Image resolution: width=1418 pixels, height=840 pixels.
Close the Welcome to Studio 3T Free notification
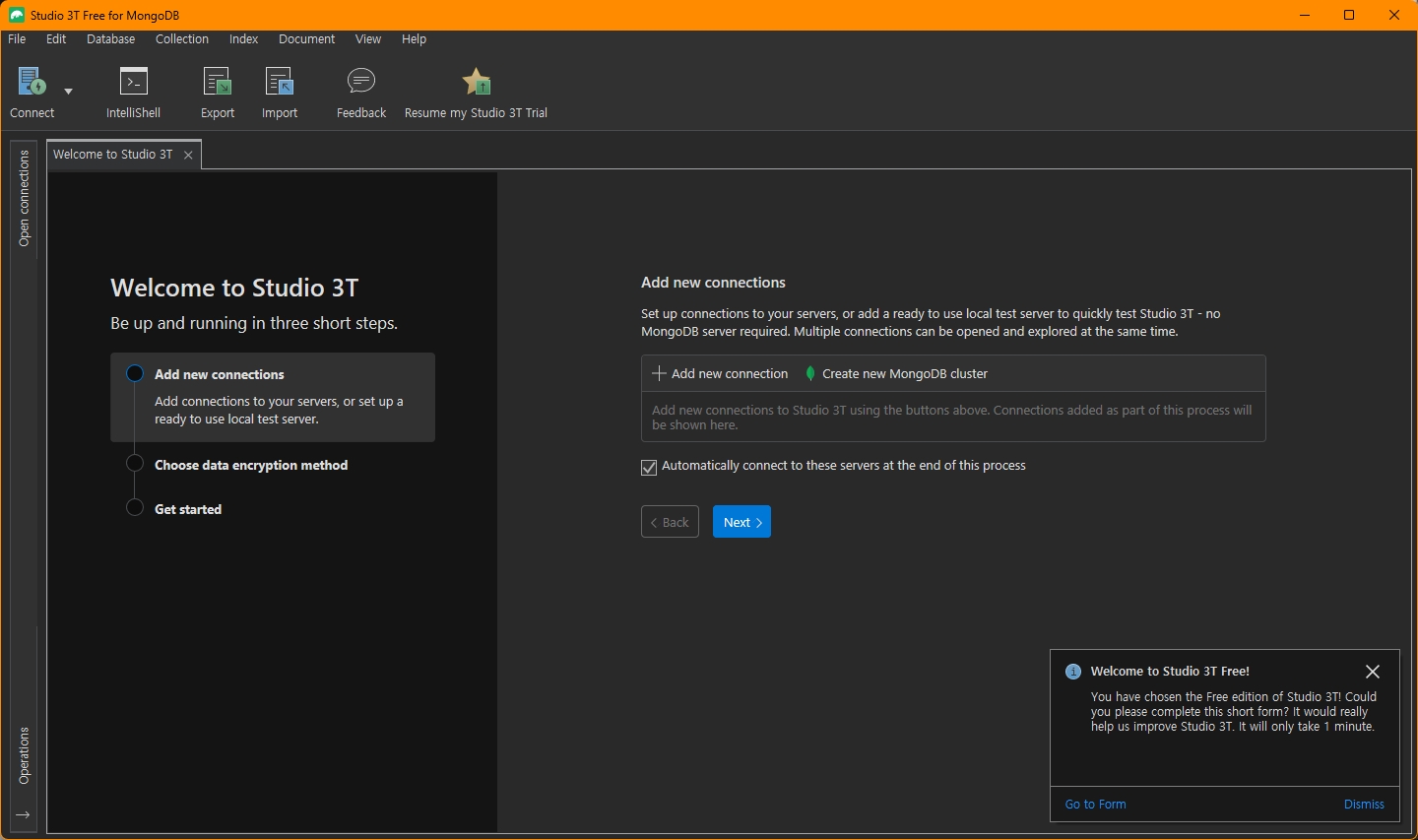click(1373, 672)
